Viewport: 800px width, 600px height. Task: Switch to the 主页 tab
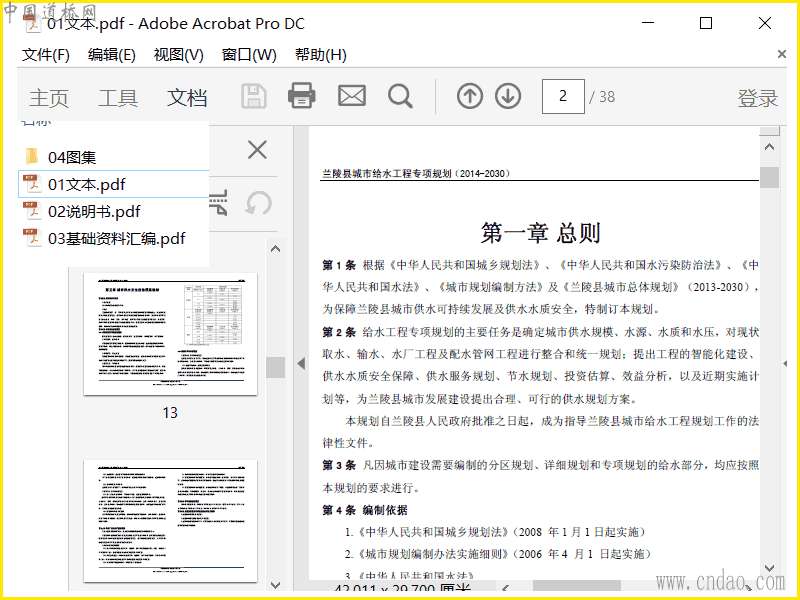48,97
